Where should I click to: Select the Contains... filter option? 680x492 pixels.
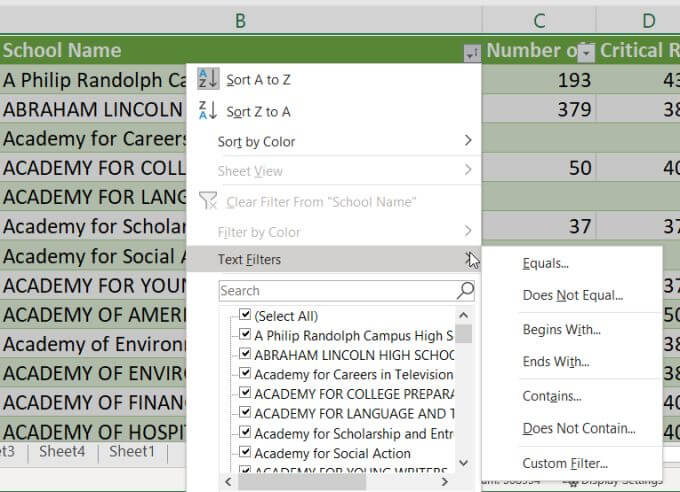pos(551,396)
